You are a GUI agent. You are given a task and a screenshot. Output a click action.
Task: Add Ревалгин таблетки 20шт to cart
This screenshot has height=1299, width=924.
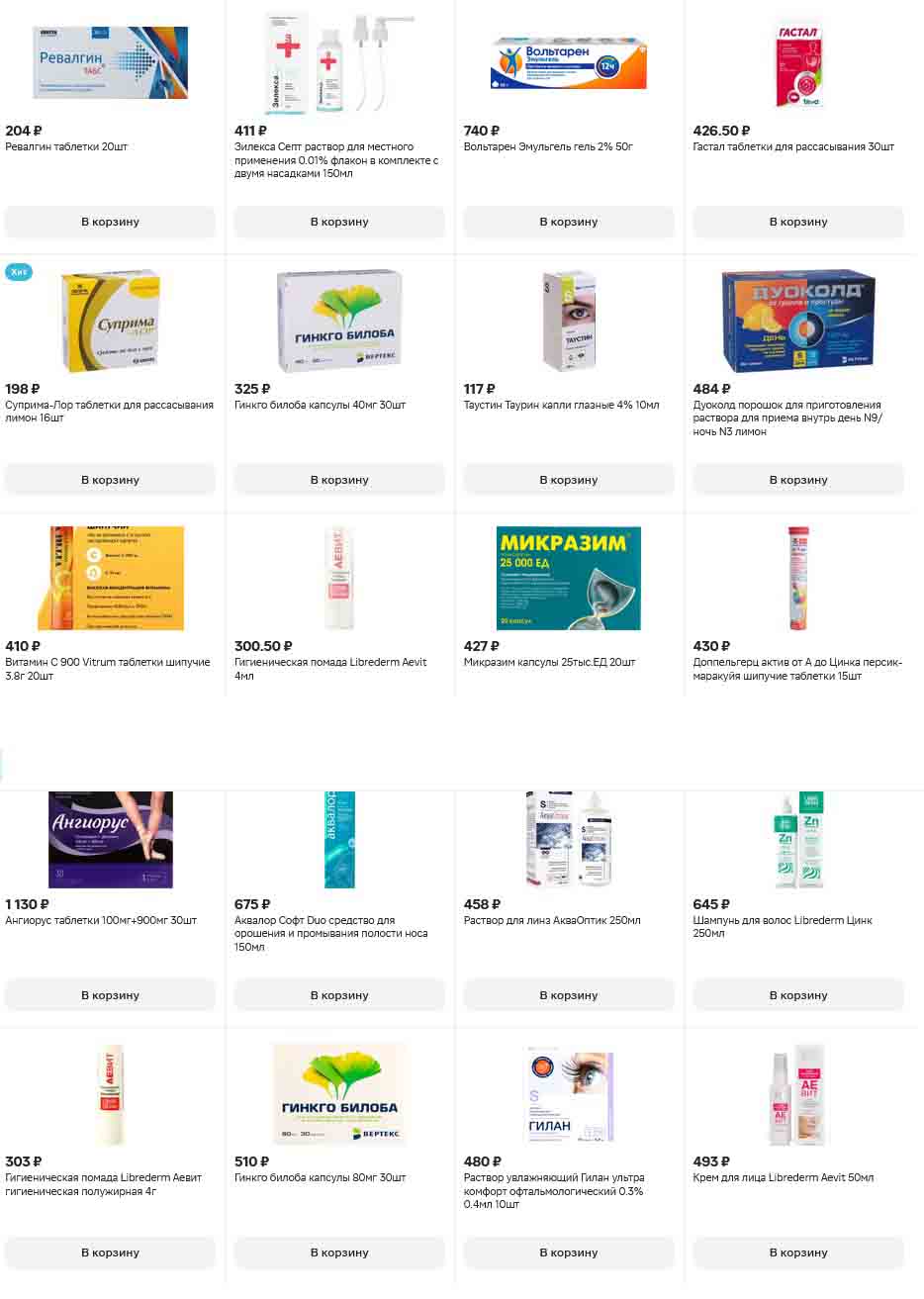tap(110, 222)
